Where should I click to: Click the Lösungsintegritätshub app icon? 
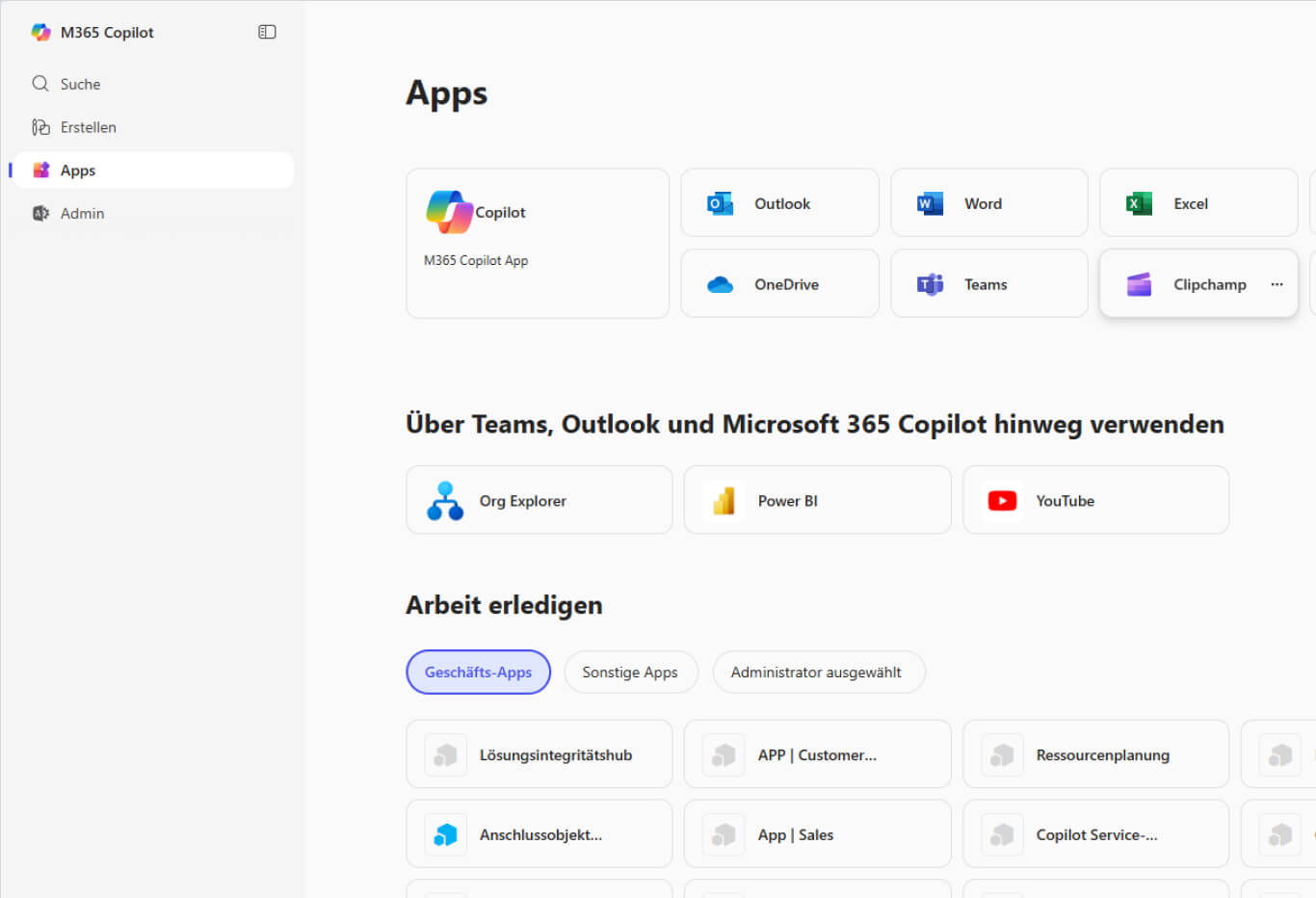click(445, 755)
